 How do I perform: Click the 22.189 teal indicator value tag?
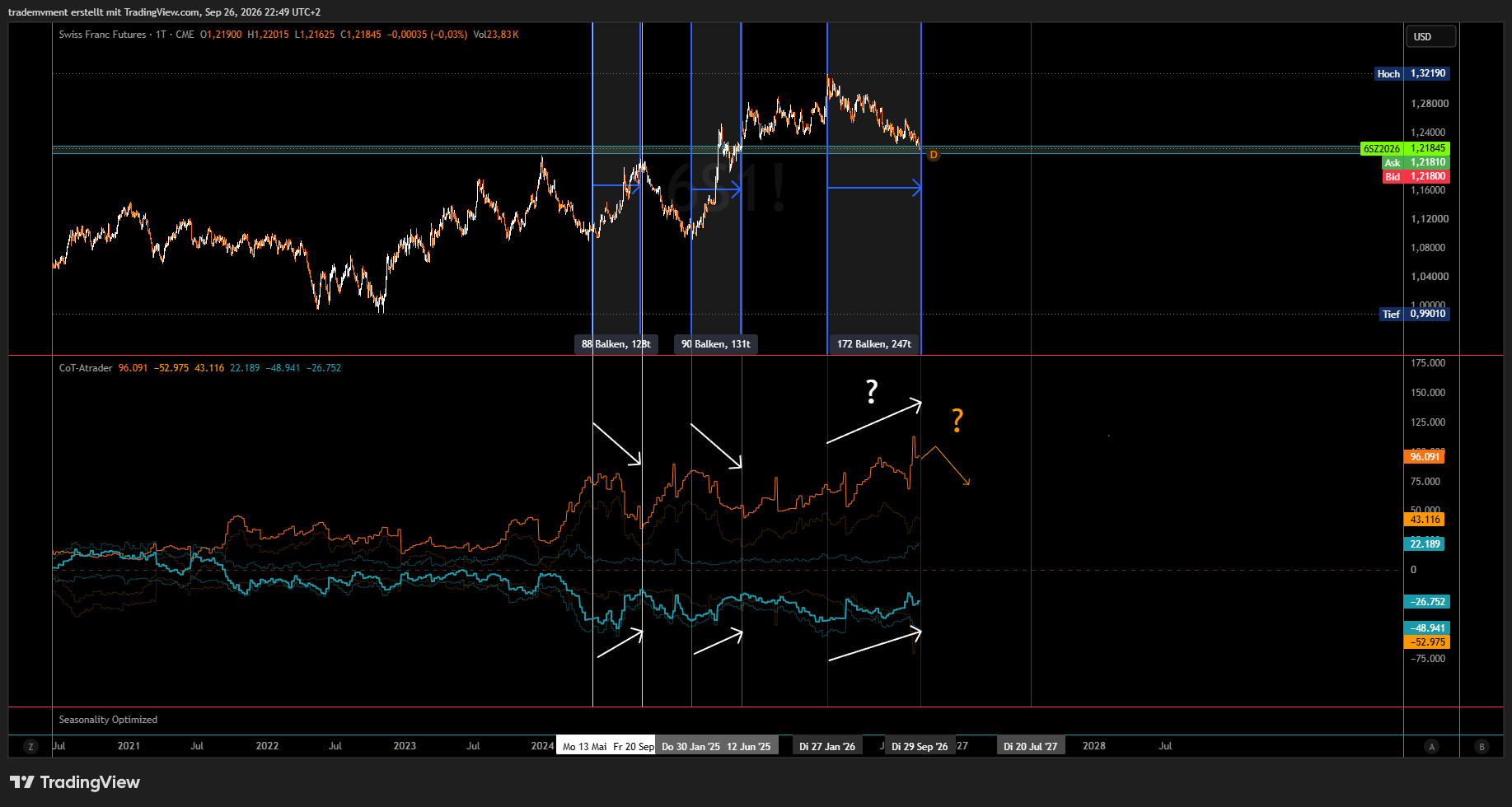click(1425, 544)
